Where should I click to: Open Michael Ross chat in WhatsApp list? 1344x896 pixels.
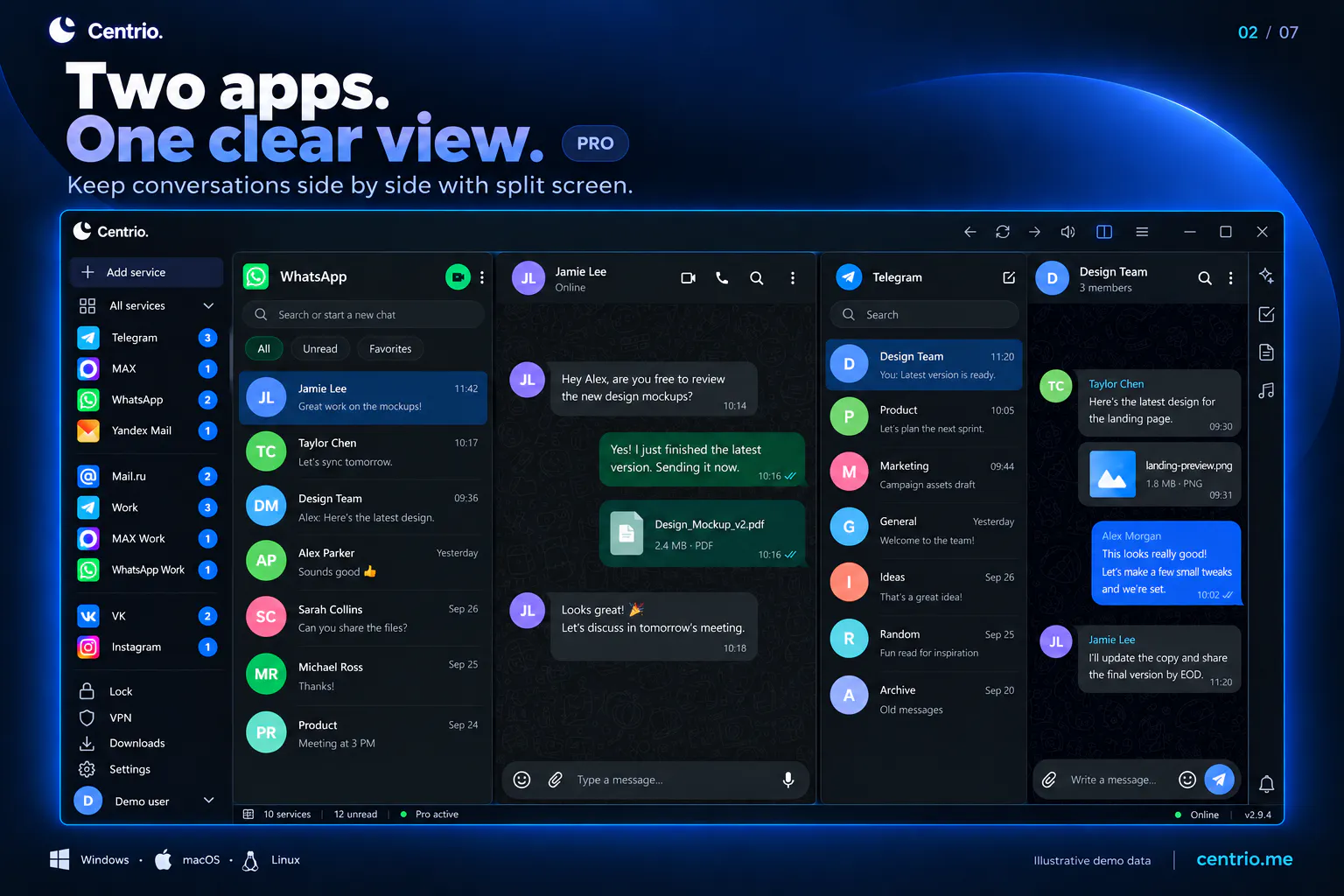(363, 675)
